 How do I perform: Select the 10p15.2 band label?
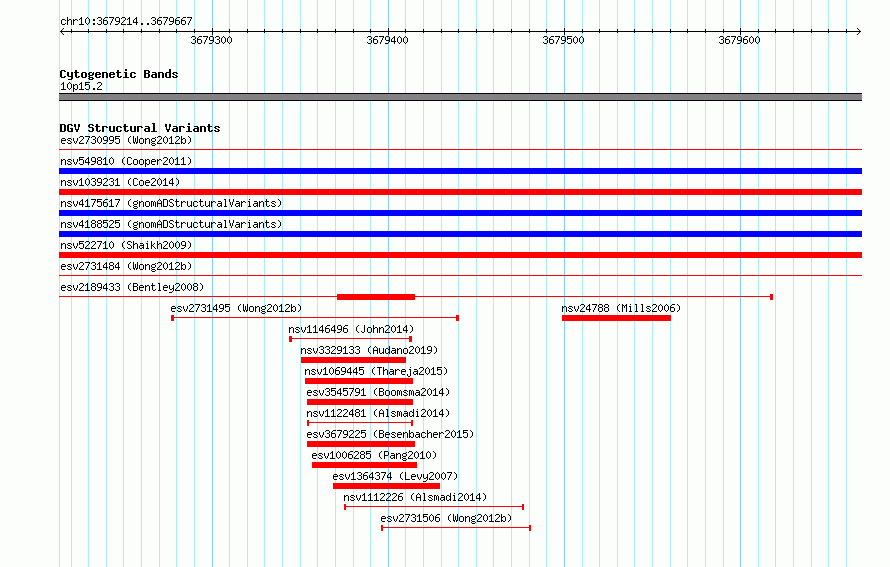(x=81, y=86)
